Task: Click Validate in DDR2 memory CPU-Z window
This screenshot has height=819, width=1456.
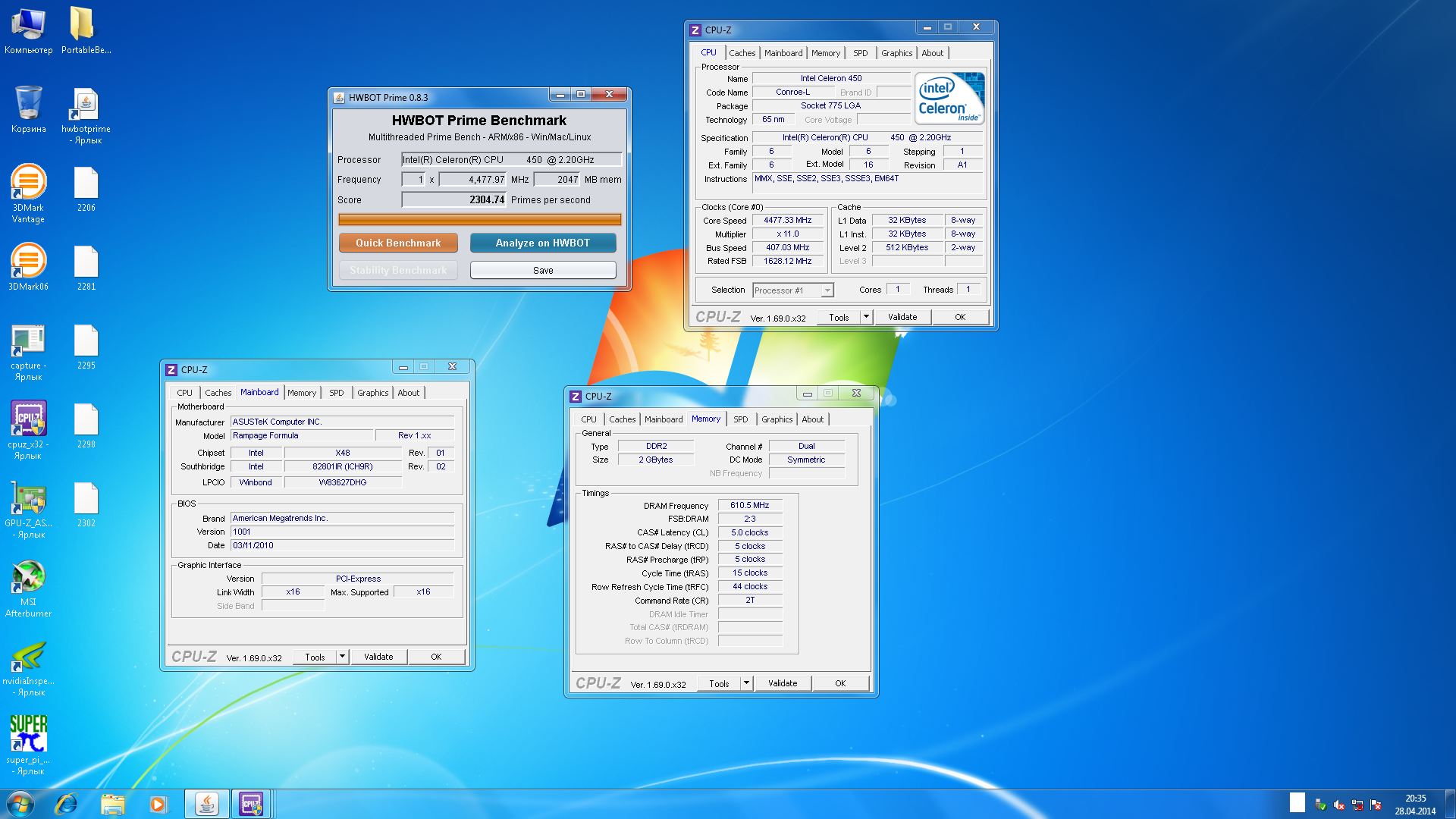Action: point(783,683)
